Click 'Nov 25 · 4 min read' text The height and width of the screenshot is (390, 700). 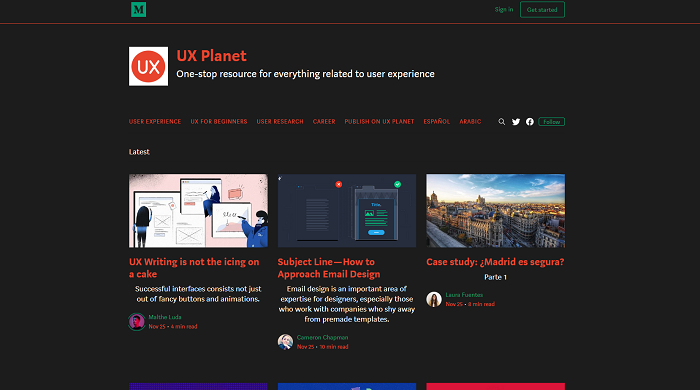(173, 327)
